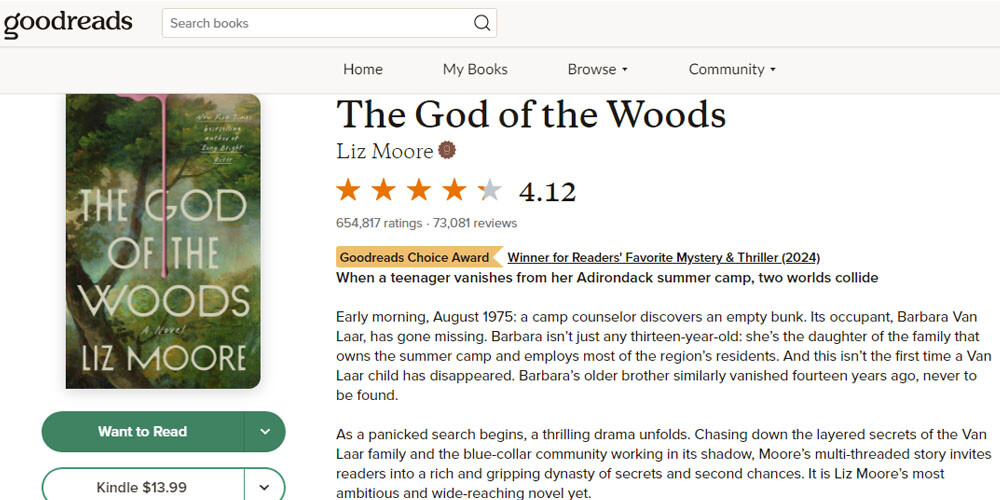Image resolution: width=1000 pixels, height=500 pixels.
Task: Click the fourth rating star
Action: click(455, 190)
